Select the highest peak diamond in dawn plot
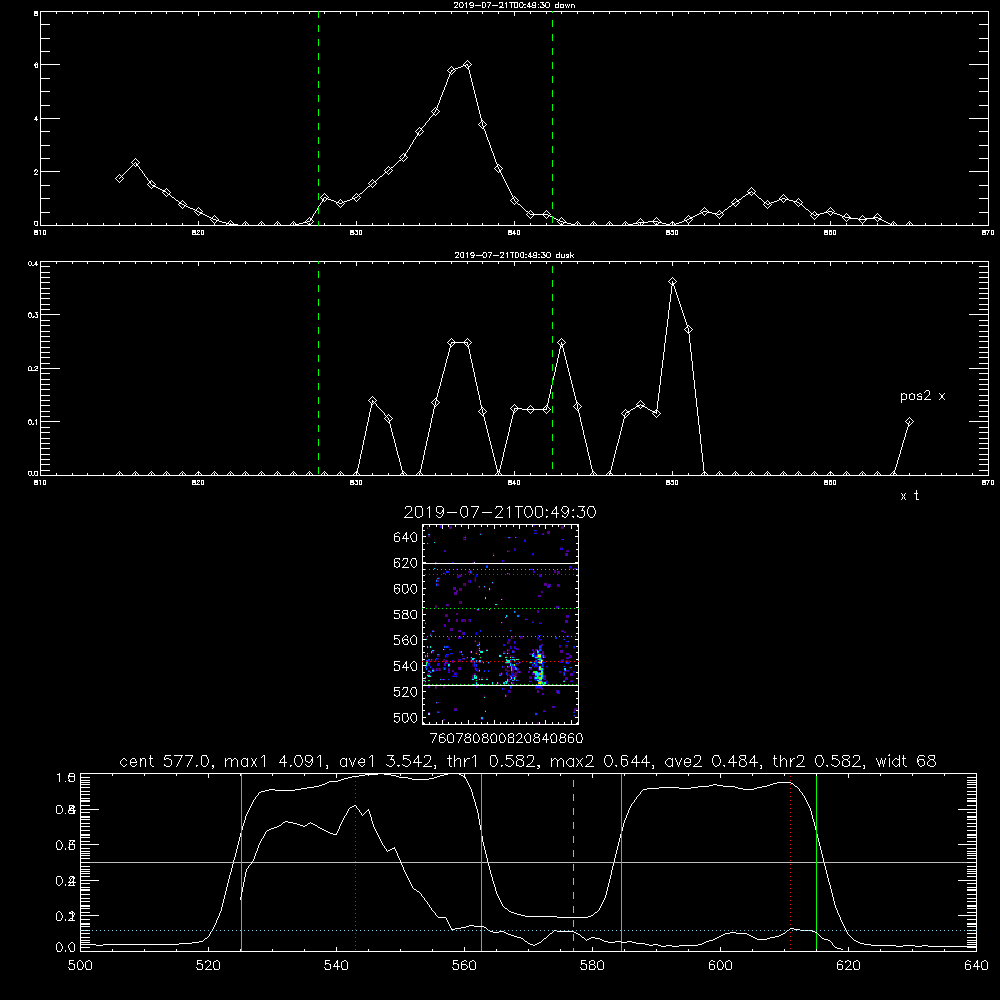The height and width of the screenshot is (1000, 1000). click(x=467, y=65)
